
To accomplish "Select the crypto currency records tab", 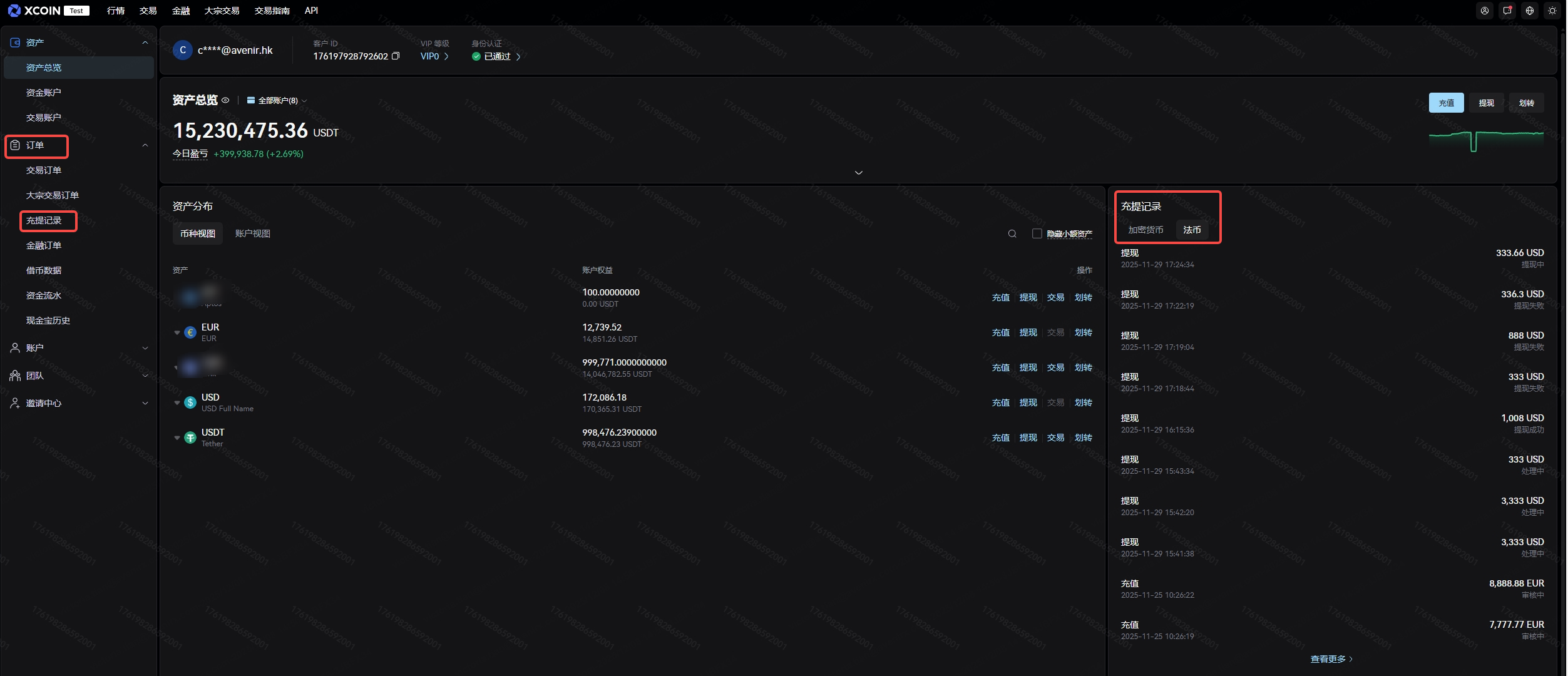I will click(x=1145, y=230).
